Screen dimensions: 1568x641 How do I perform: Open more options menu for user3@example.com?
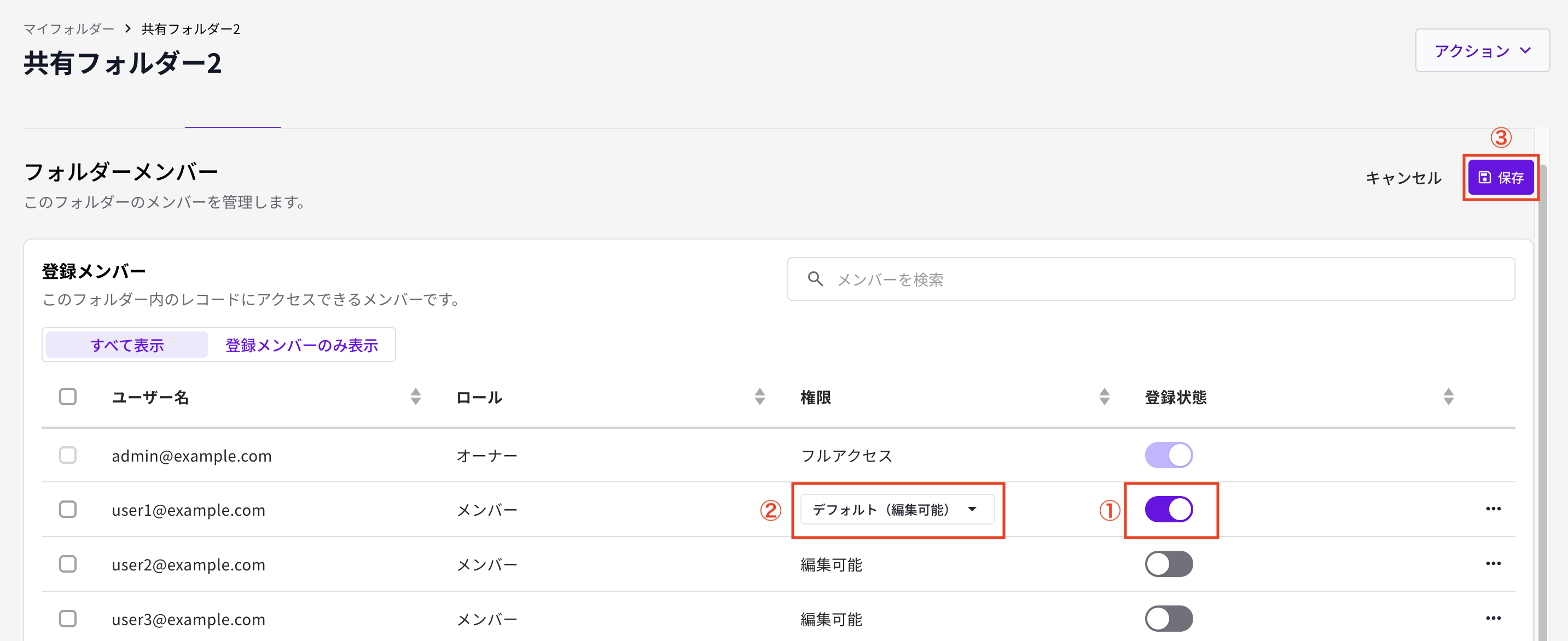[1492, 619]
